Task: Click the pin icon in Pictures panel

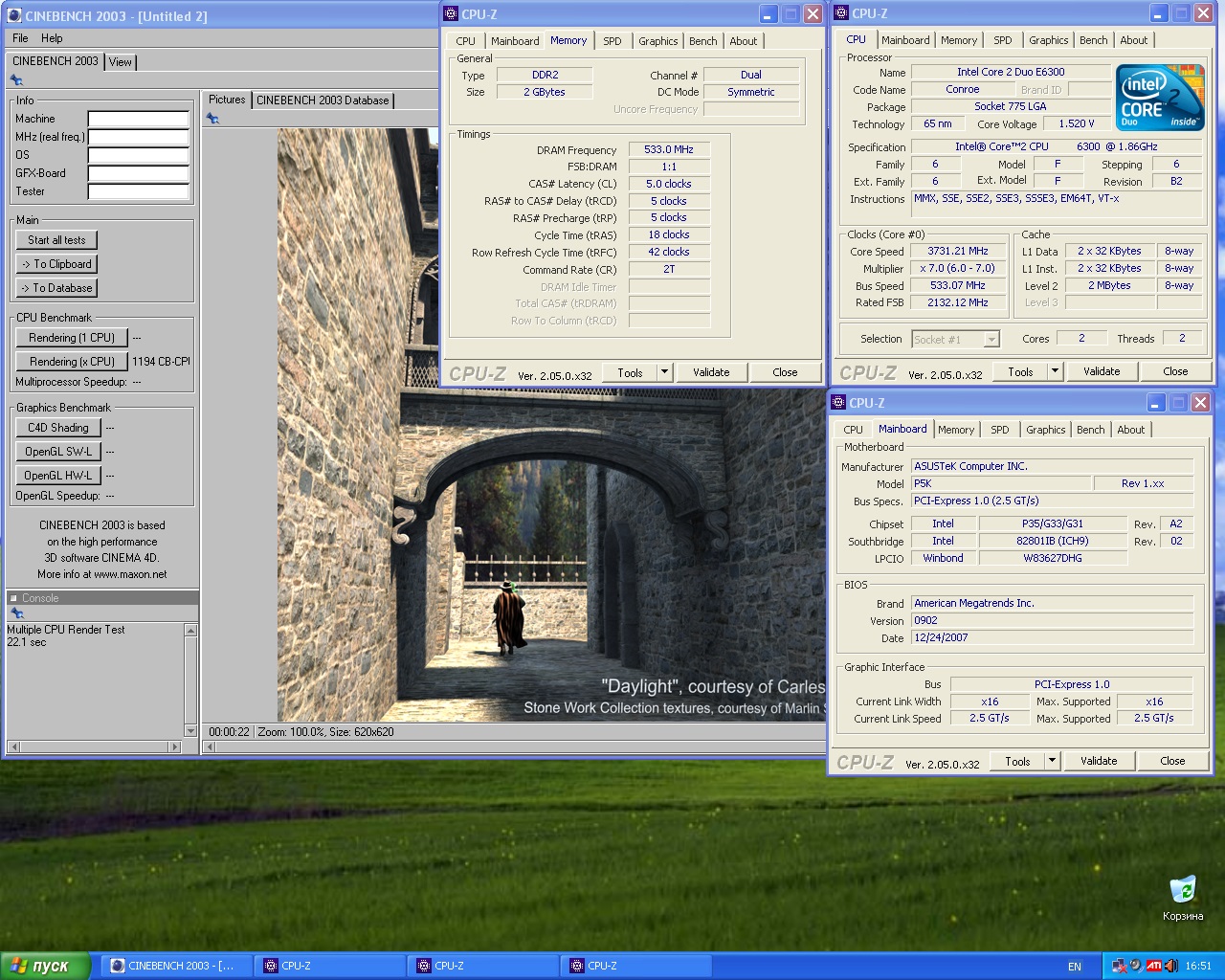Action: (x=212, y=119)
